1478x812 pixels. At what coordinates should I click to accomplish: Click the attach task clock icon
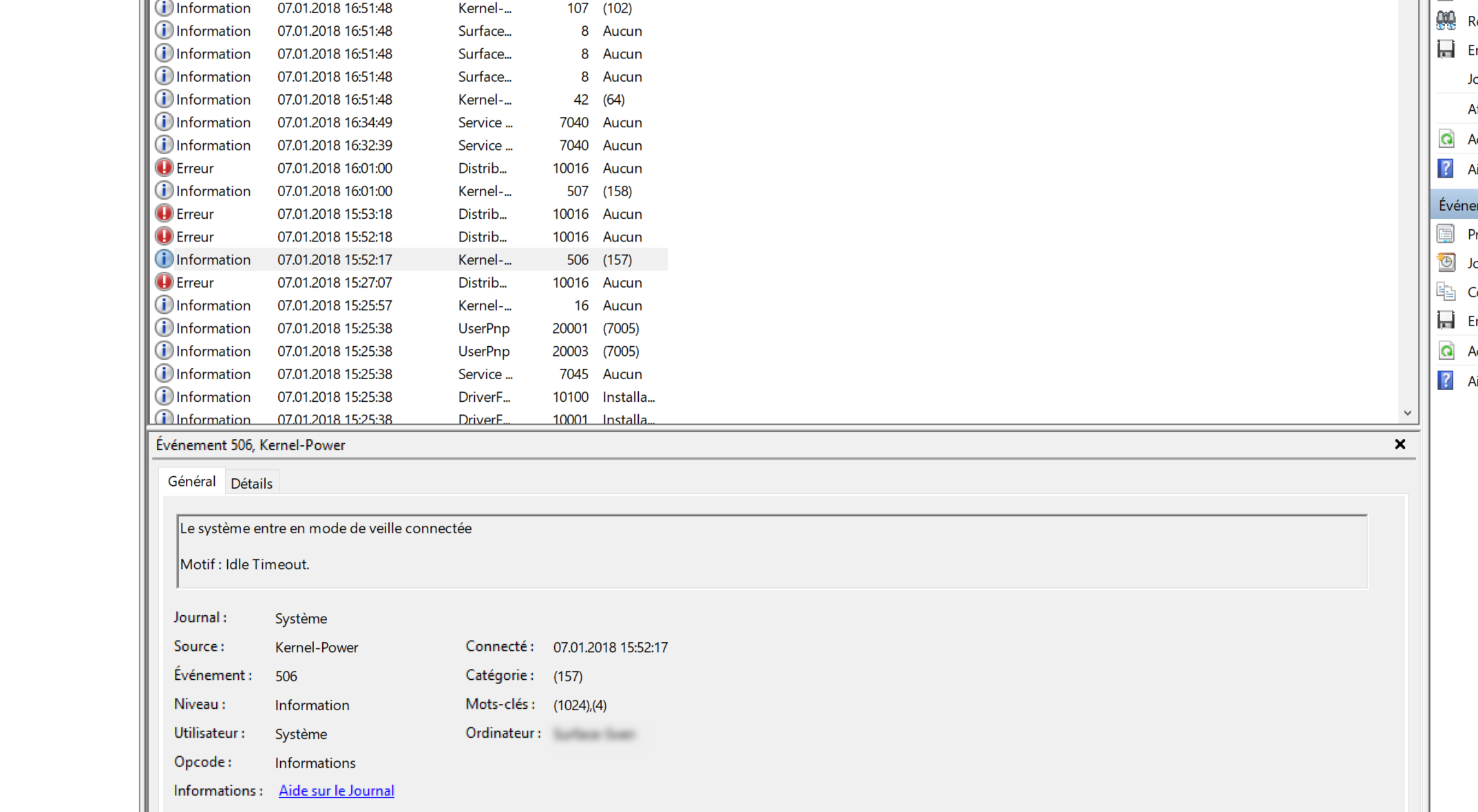pos(1446,263)
